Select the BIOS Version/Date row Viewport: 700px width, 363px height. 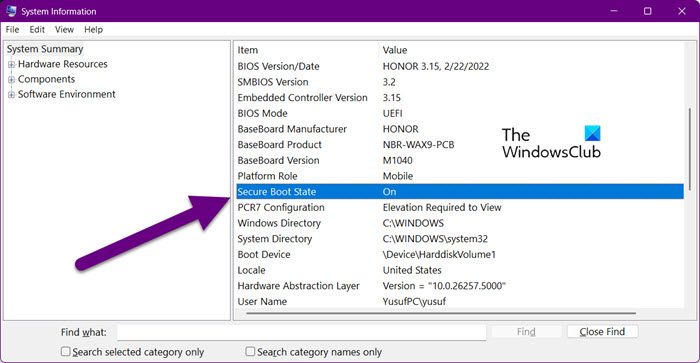(460, 67)
